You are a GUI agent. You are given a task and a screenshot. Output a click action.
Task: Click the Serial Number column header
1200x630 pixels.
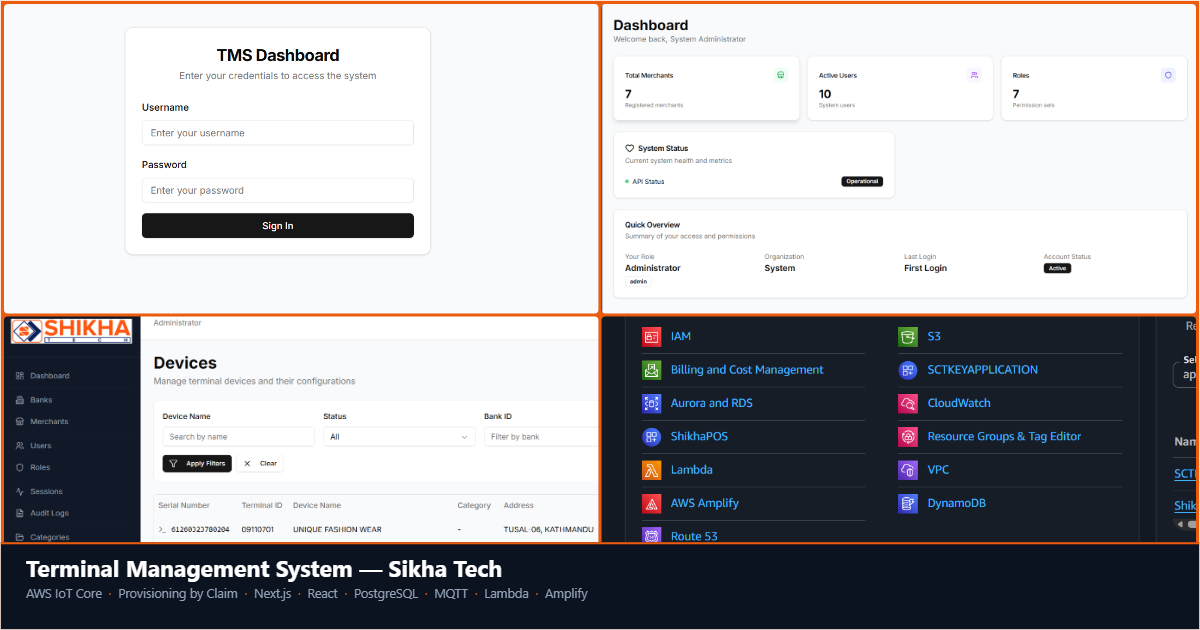(x=184, y=506)
